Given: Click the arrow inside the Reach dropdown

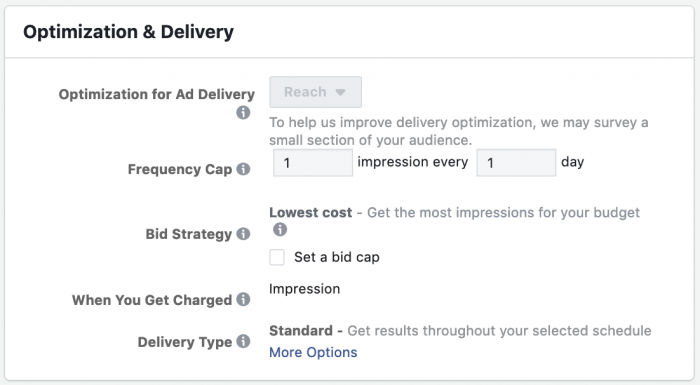Looking at the screenshot, I should coord(341,92).
